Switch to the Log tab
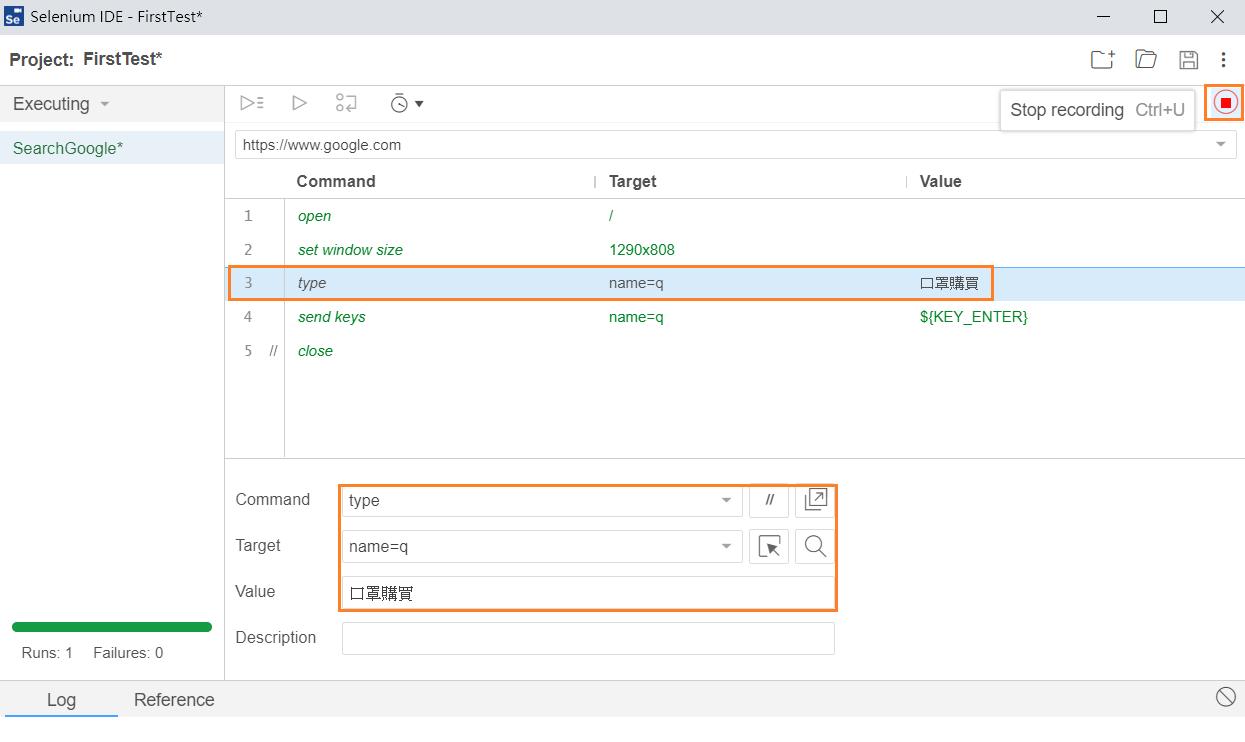 [61, 700]
